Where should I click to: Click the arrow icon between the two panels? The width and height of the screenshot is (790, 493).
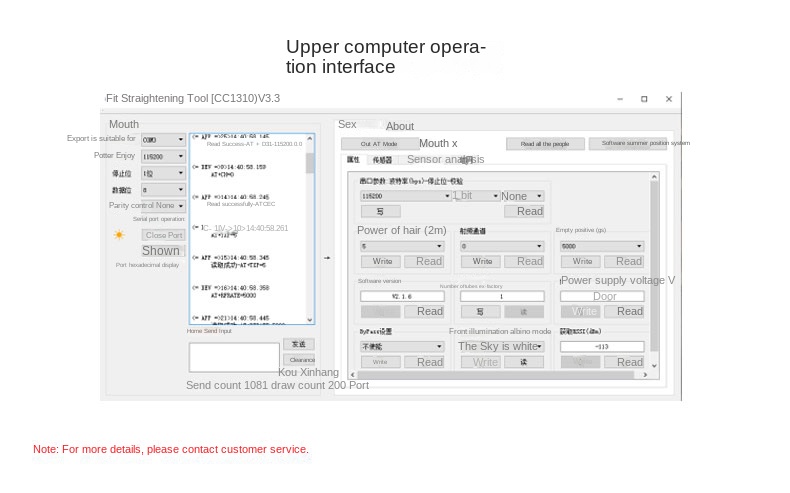pos(327,258)
